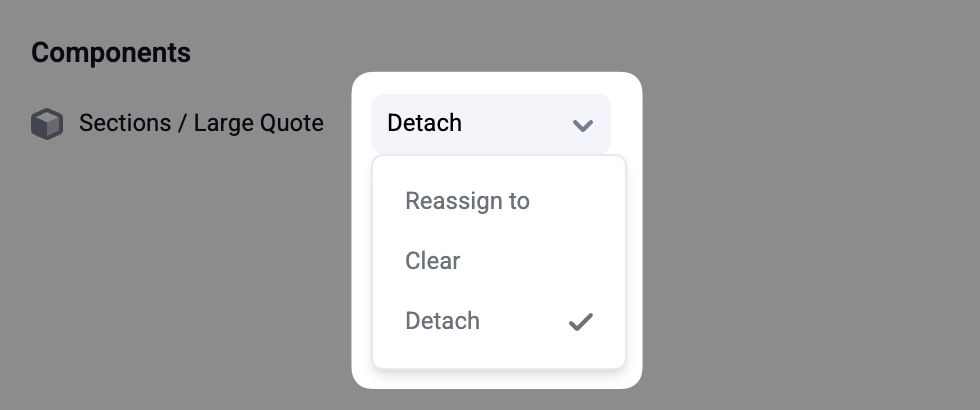
Task: Click the dimmed background to dismiss the menu
Action: [800, 250]
